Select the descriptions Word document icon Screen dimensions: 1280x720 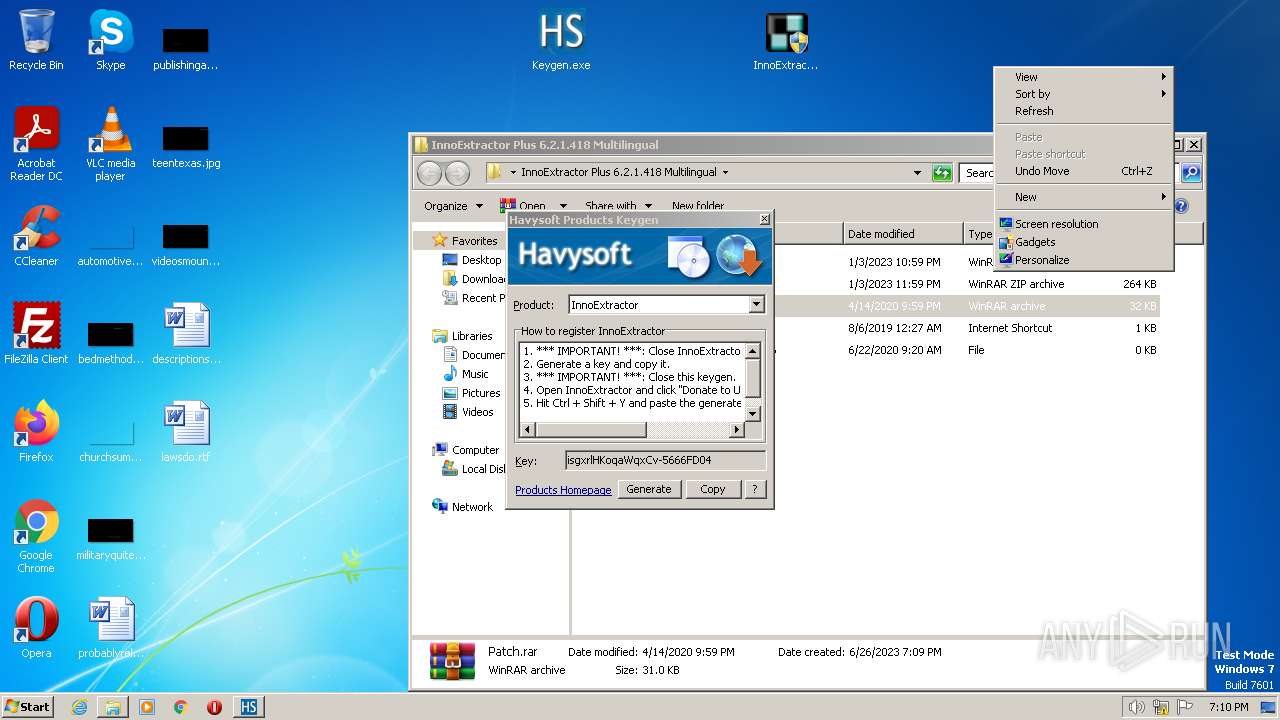pyautogui.click(x=186, y=334)
